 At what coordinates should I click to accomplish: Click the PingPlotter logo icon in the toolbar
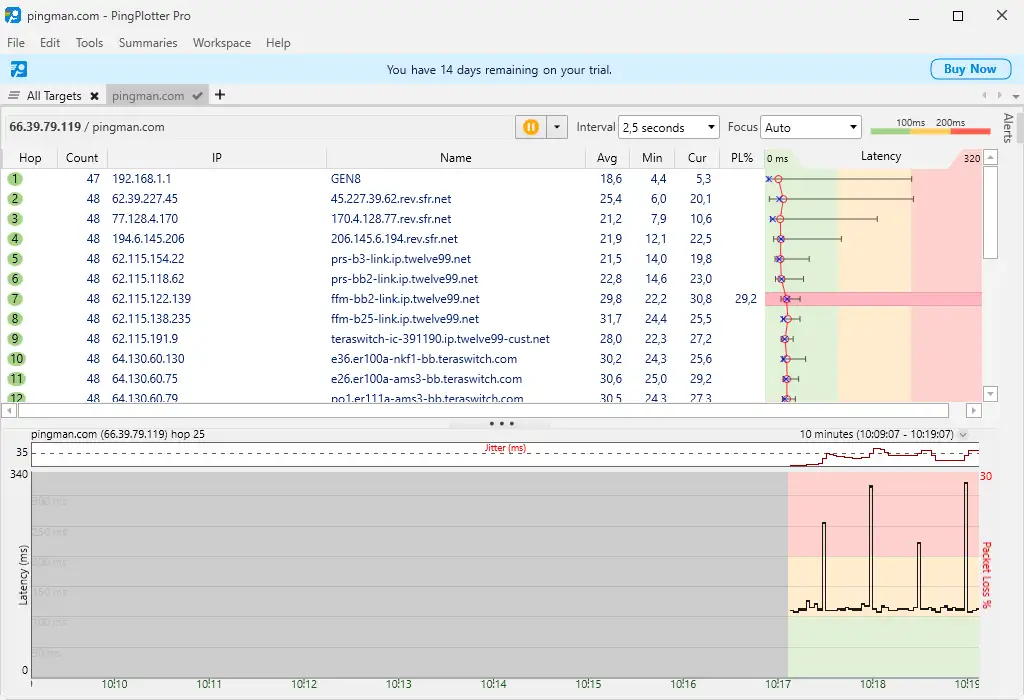[18, 69]
